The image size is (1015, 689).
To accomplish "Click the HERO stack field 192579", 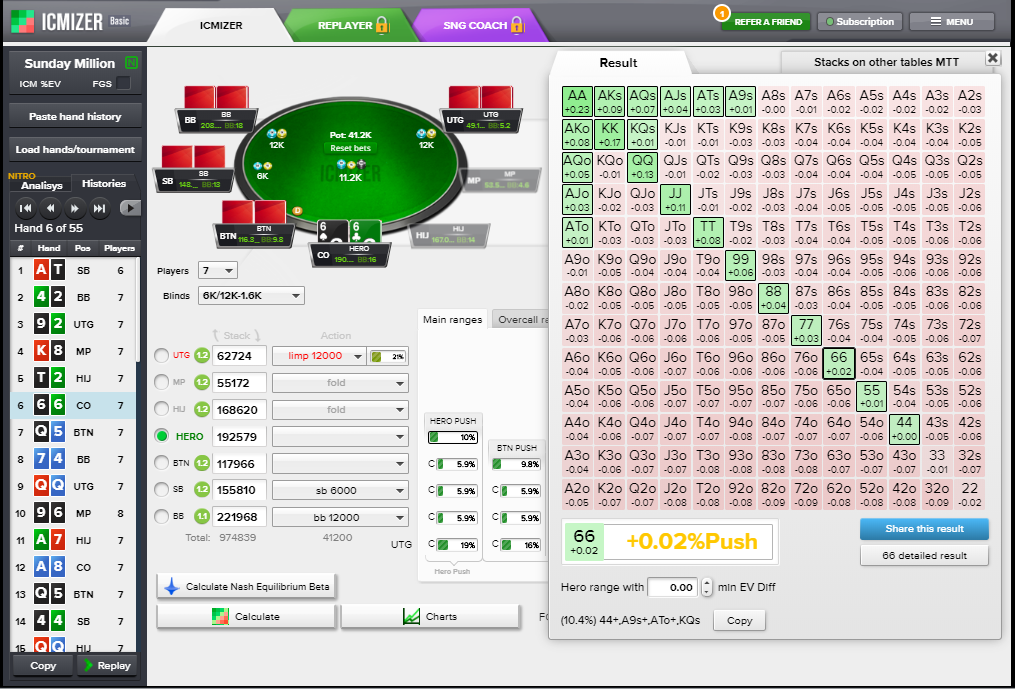I will [x=240, y=436].
